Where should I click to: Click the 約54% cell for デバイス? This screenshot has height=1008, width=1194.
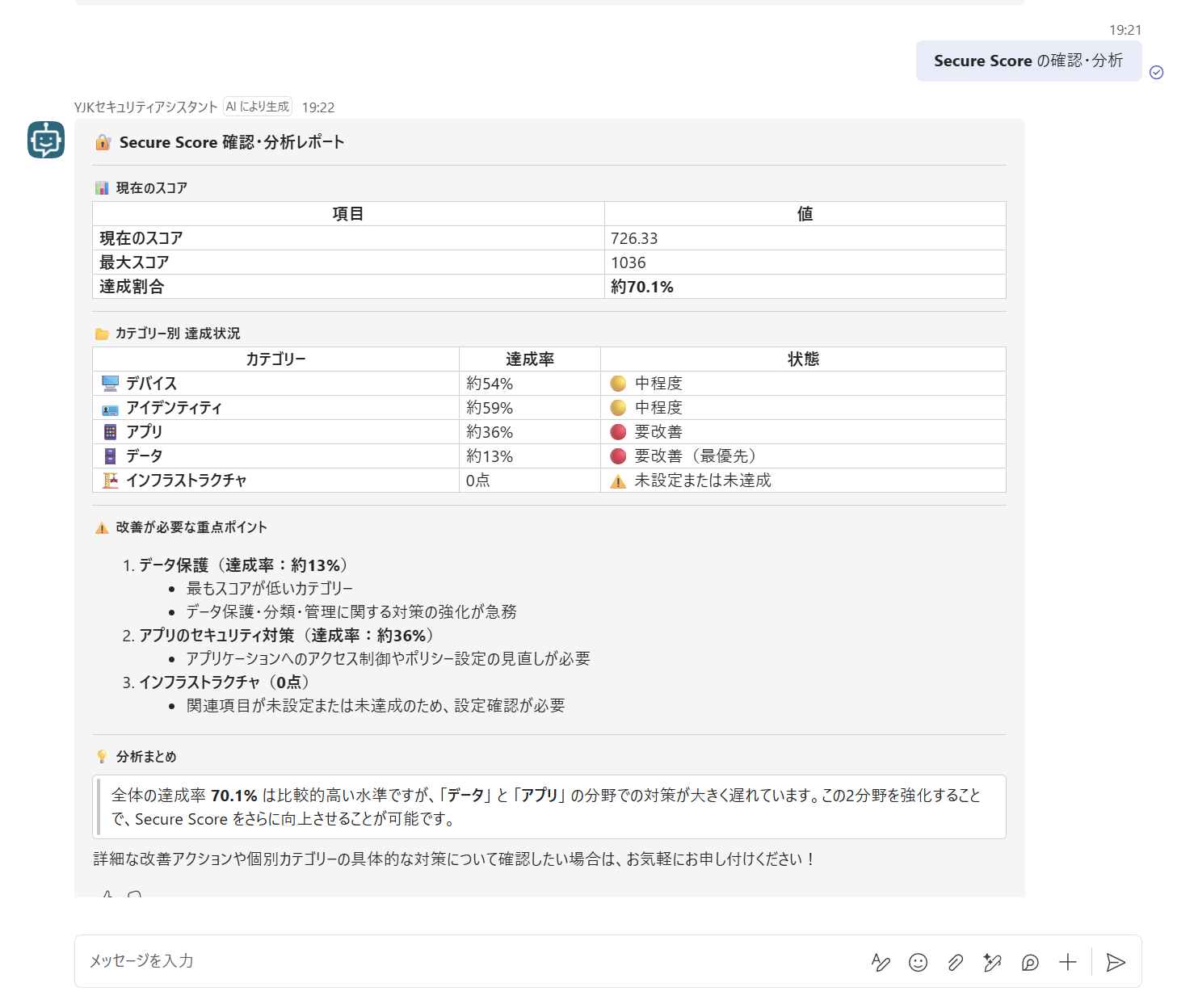530,384
